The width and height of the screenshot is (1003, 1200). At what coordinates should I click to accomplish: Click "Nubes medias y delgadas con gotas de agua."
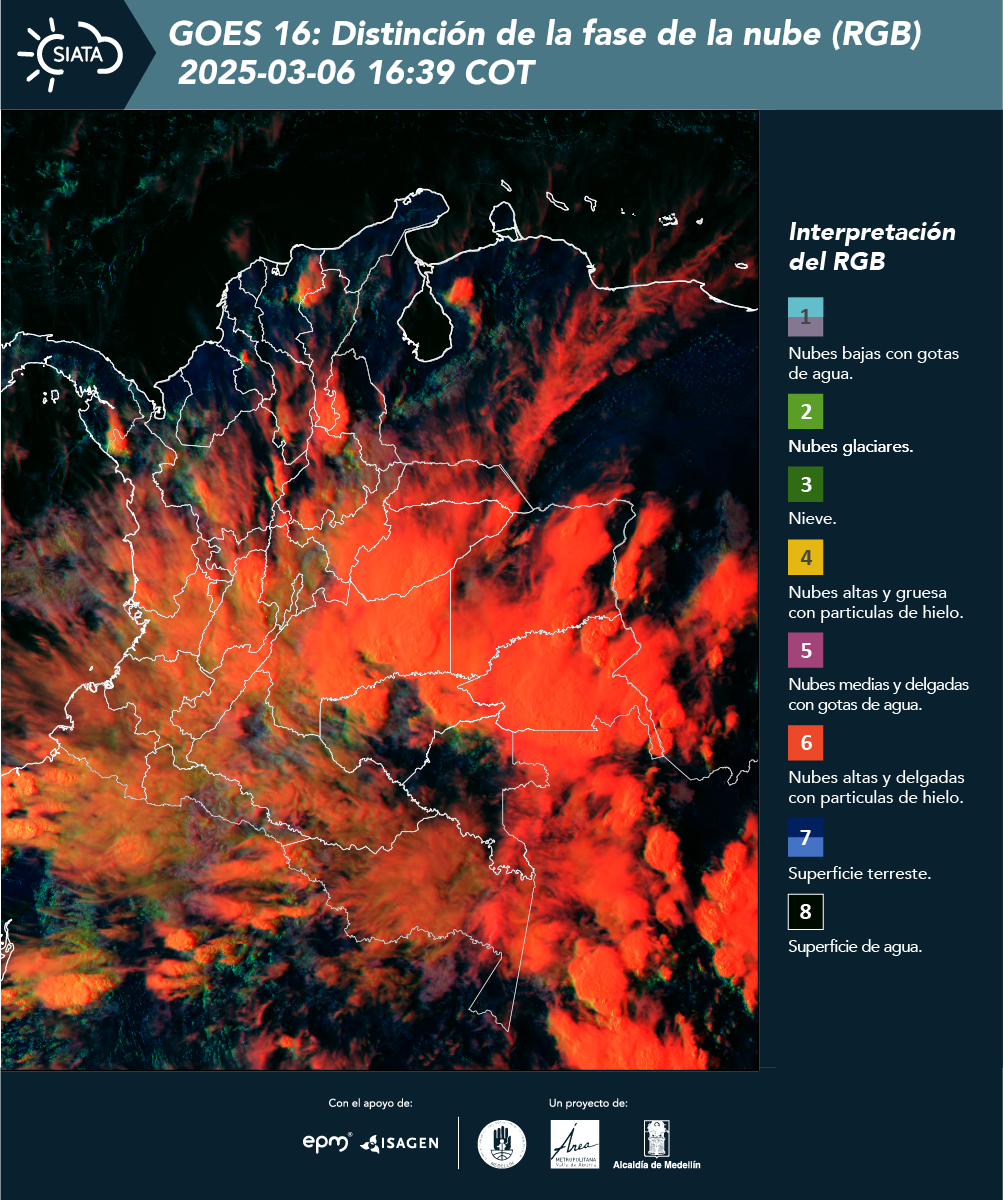click(879, 694)
